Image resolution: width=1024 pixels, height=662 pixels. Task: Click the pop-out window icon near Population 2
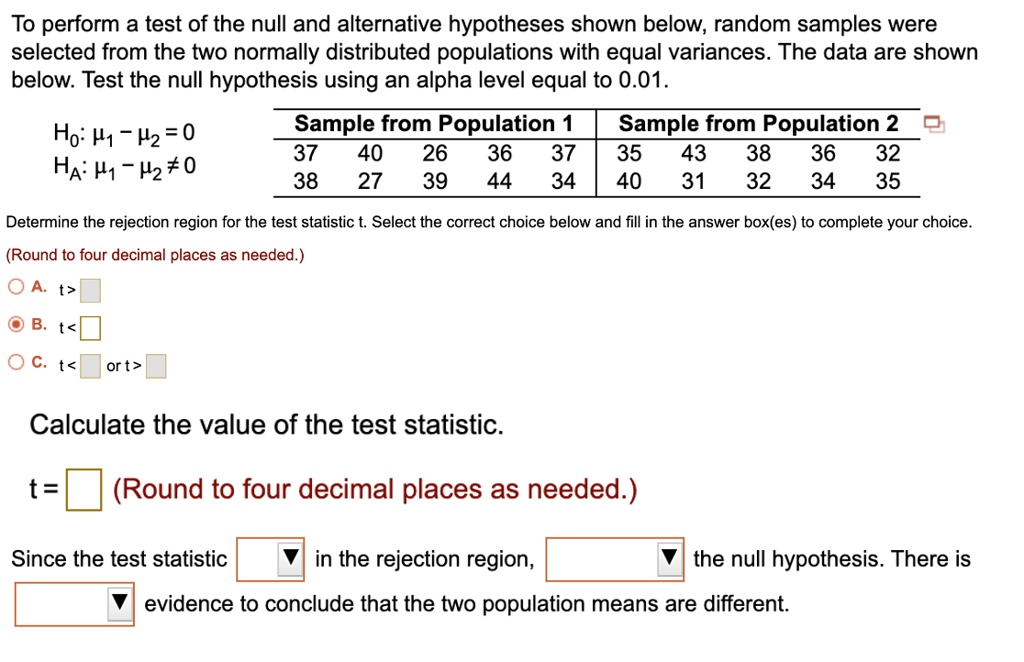tap(933, 122)
